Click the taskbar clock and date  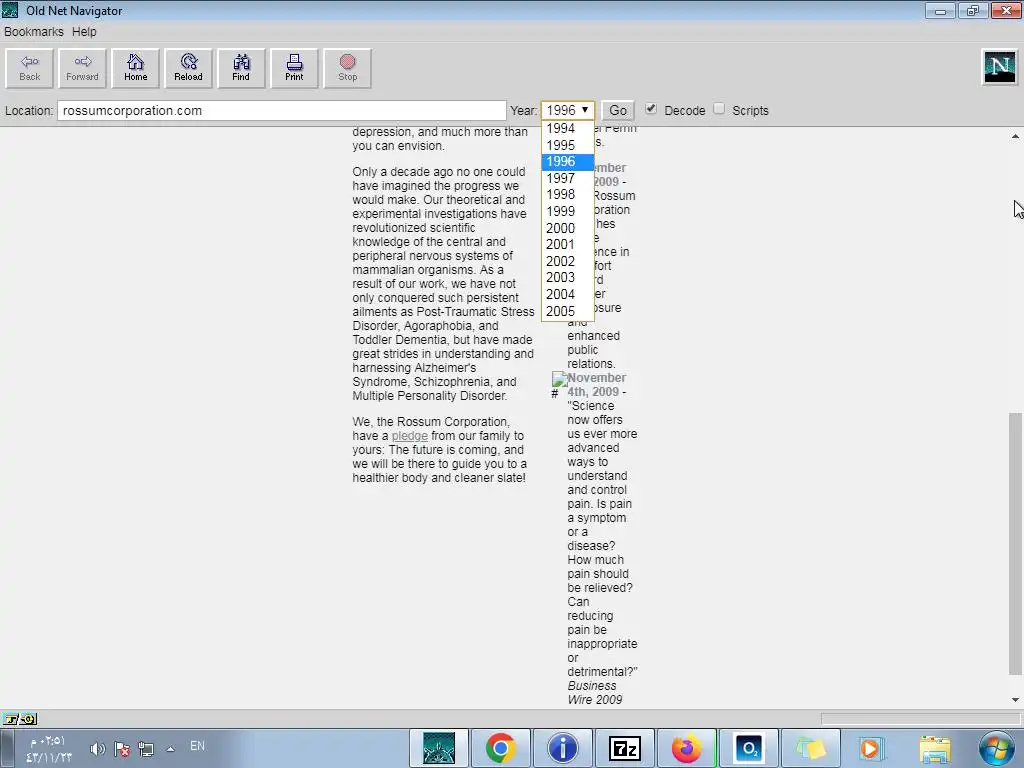pyautogui.click(x=48, y=749)
